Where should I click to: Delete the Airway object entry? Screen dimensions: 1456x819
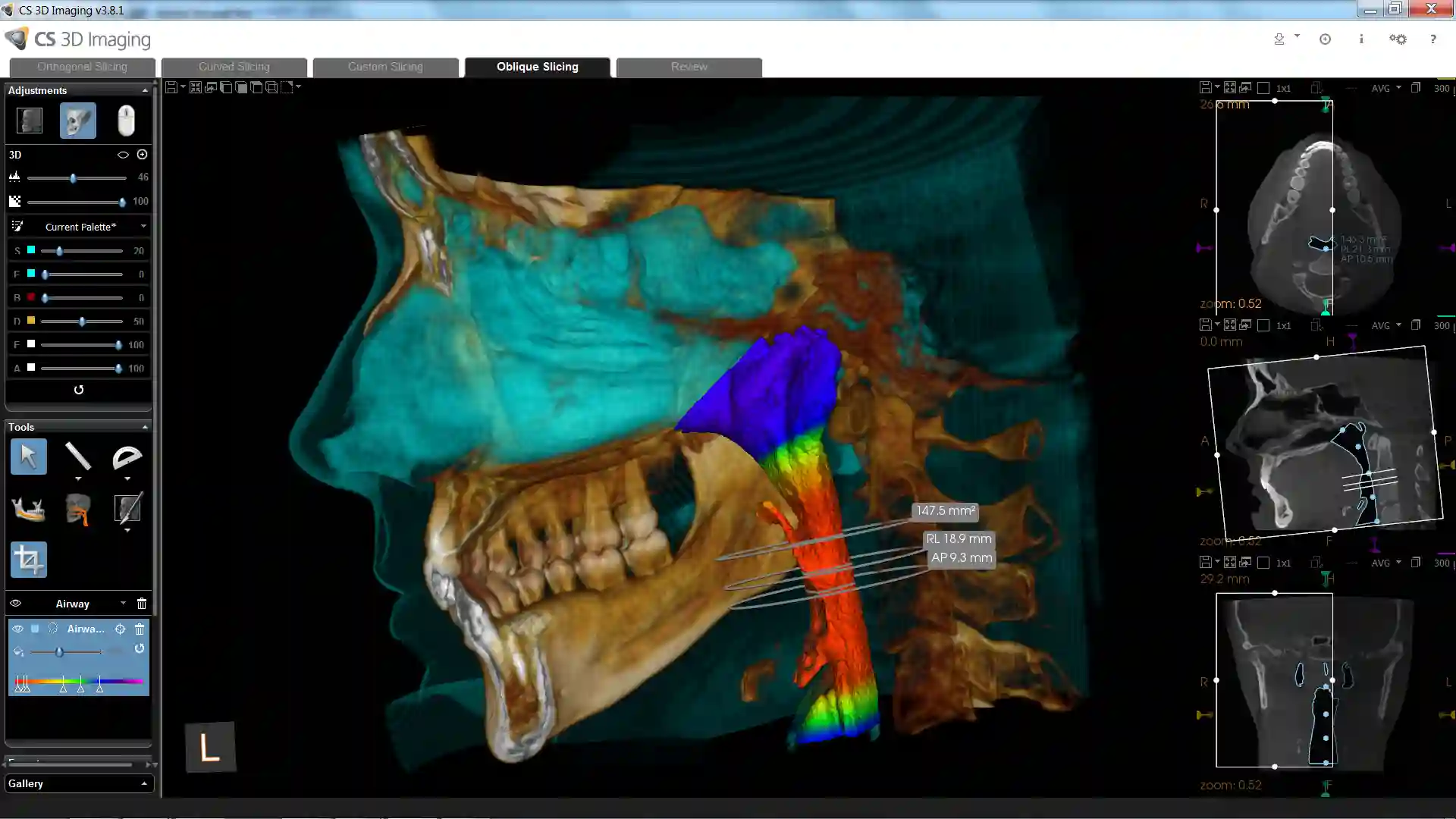140,629
